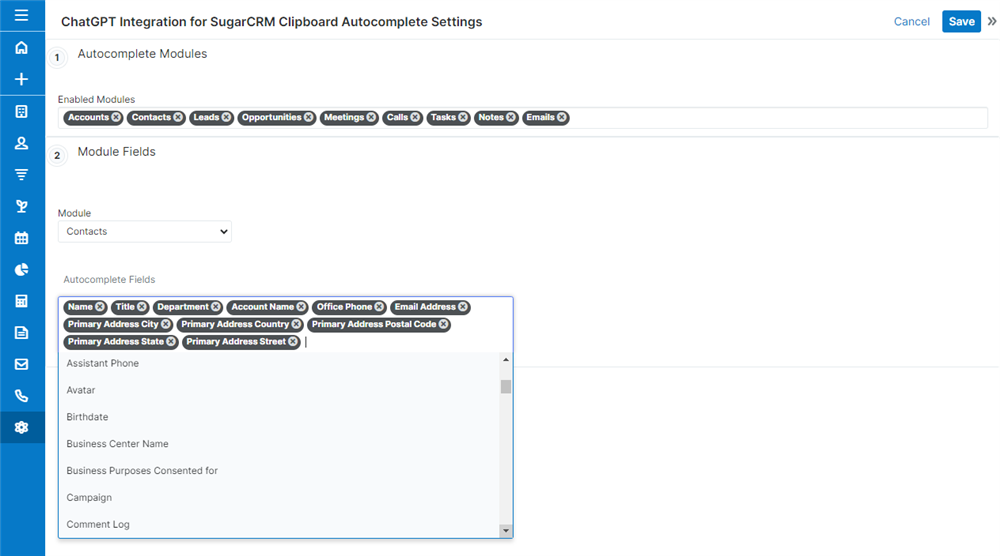
Task: Click the Cancel link
Action: click(x=911, y=22)
